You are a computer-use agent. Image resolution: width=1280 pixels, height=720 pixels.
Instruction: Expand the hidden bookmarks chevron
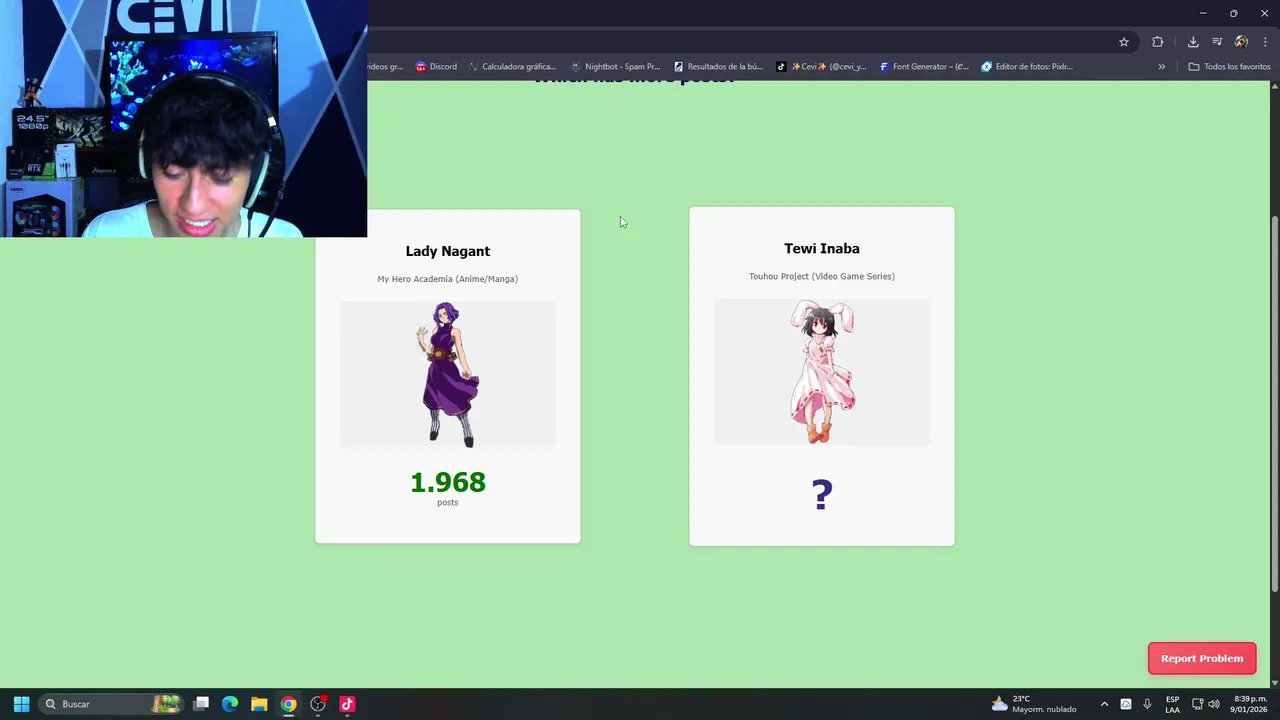(1161, 67)
